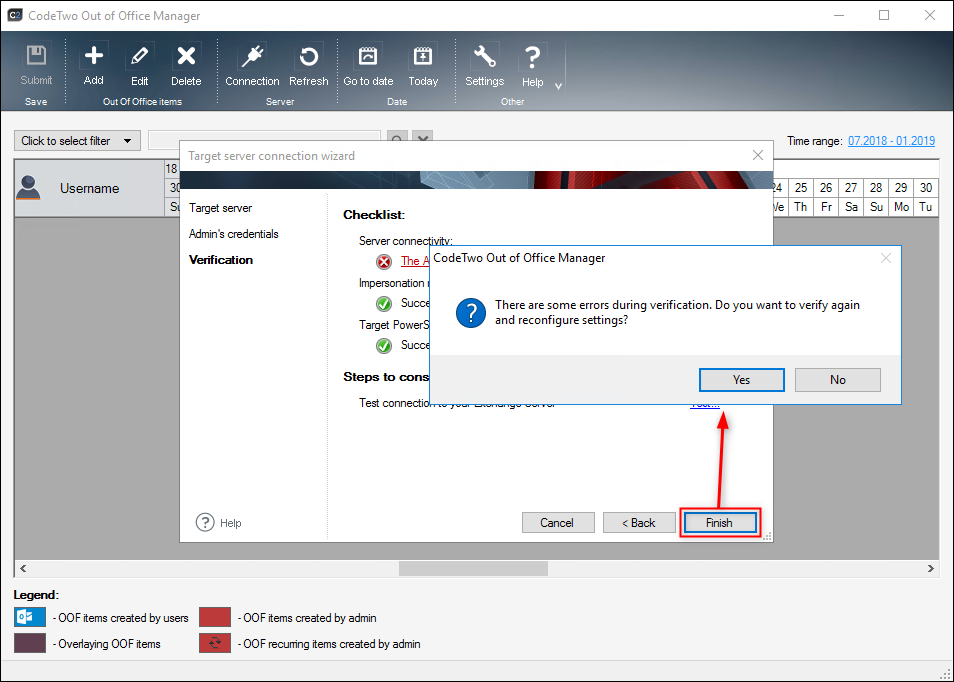Click the Outlook swatch for user-created OOF items
The image size is (954, 682).
[30, 617]
